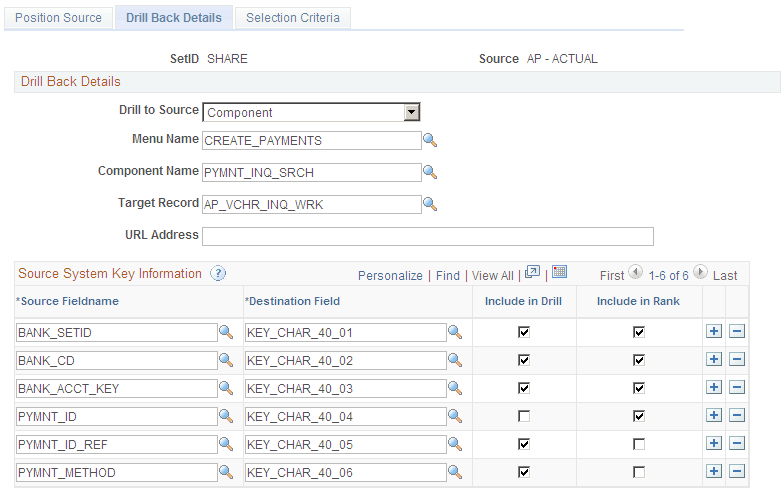The image size is (784, 495).
Task: Add a row after PYMNT_ID_REF row
Action: pyautogui.click(x=714, y=443)
